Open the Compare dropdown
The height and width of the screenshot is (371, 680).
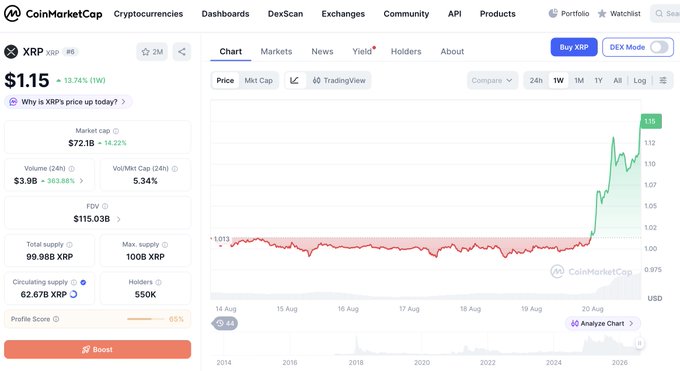[x=492, y=80]
